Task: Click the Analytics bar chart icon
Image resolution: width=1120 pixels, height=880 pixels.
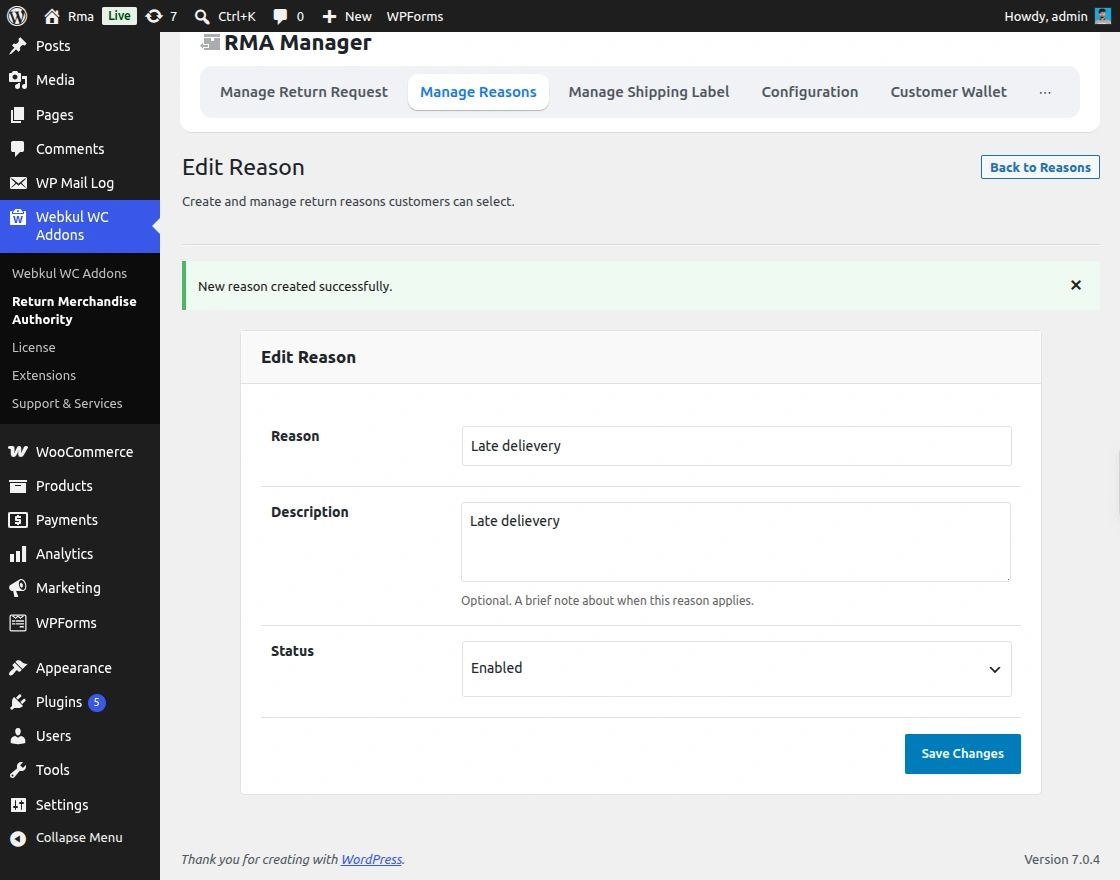Action: click(x=18, y=554)
